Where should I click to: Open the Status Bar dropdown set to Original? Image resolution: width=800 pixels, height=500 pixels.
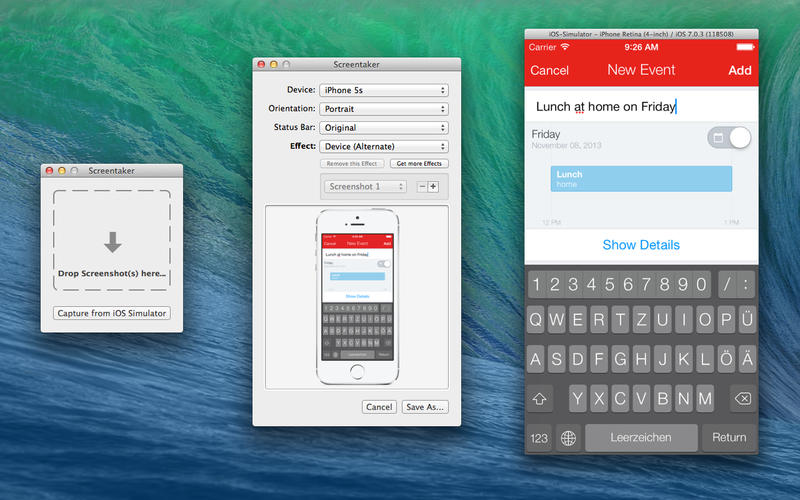(x=384, y=128)
